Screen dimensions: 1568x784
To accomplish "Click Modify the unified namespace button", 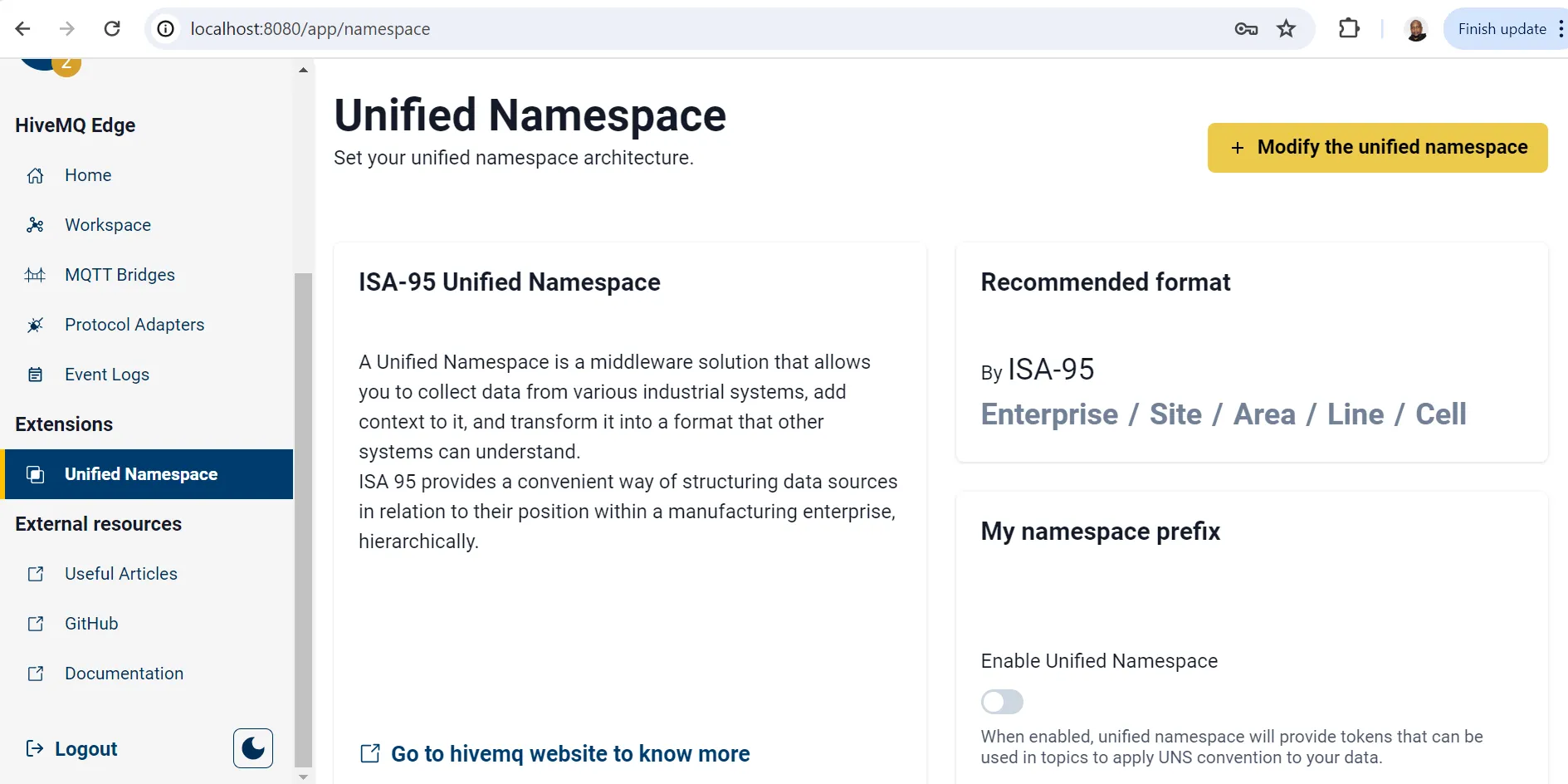I will coord(1377,148).
